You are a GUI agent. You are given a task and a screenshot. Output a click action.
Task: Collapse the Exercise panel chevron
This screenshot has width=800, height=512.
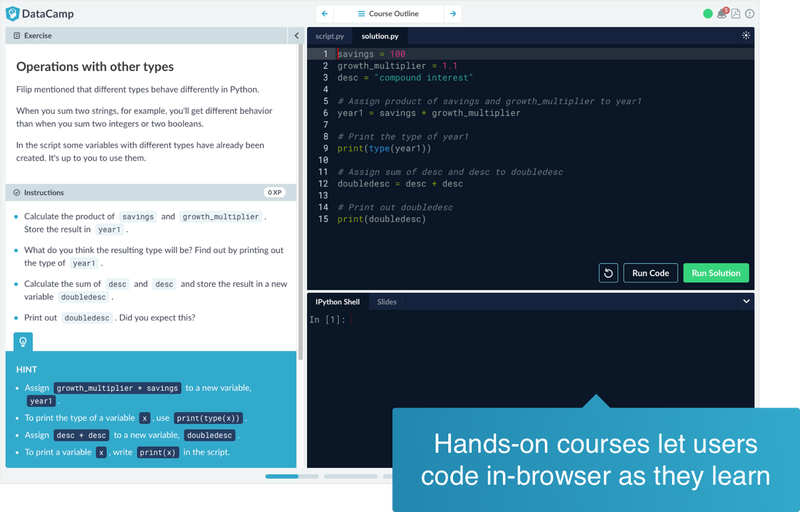click(295, 36)
